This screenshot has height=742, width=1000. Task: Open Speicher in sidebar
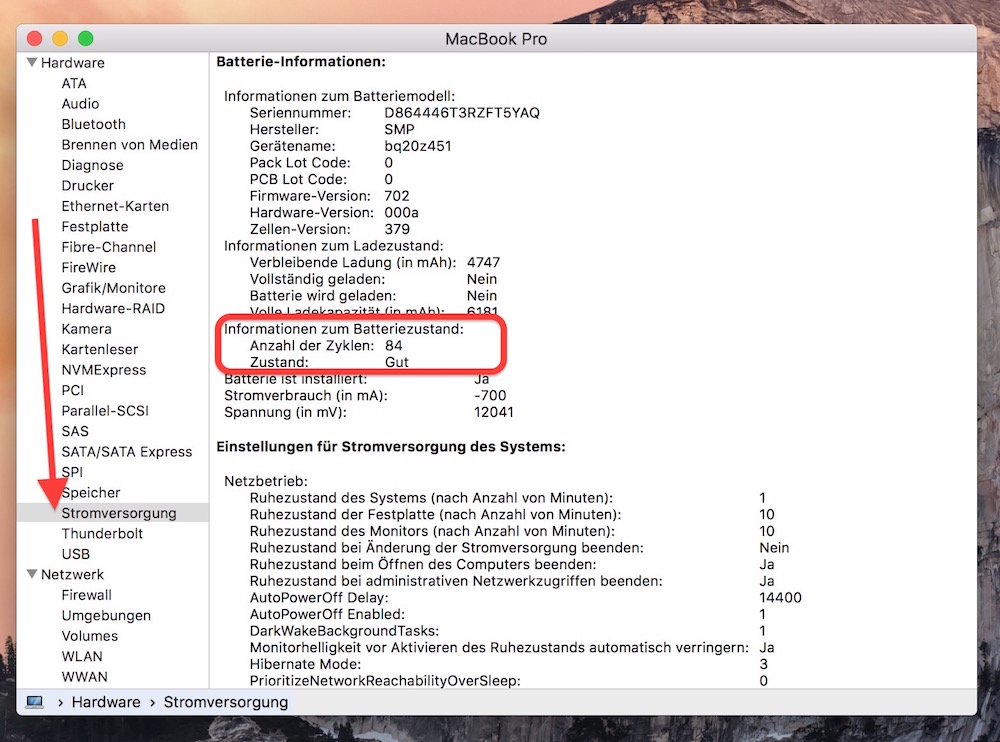click(91, 493)
